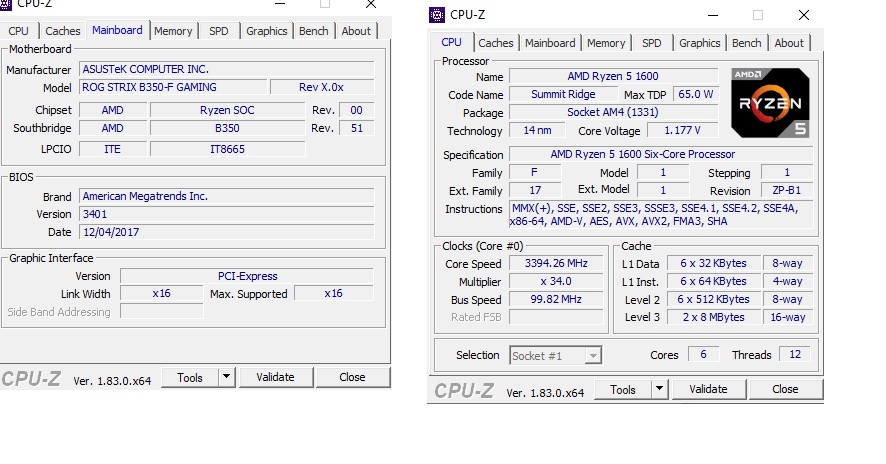Click the American Megatrends Inc. BIOS brand field
This screenshot has height=464, width=886.
(x=227, y=196)
